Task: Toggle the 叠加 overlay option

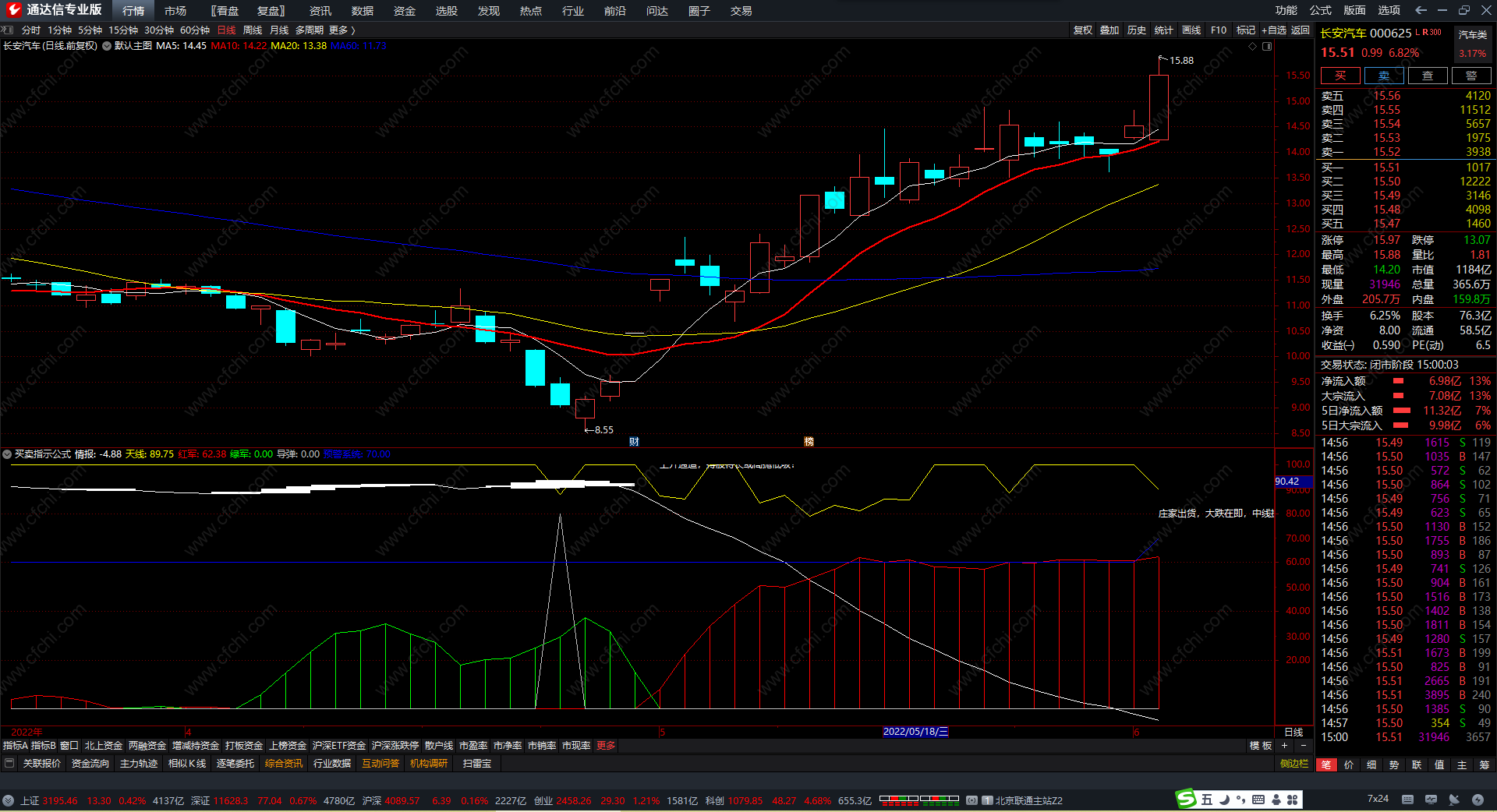Action: coord(1109,30)
